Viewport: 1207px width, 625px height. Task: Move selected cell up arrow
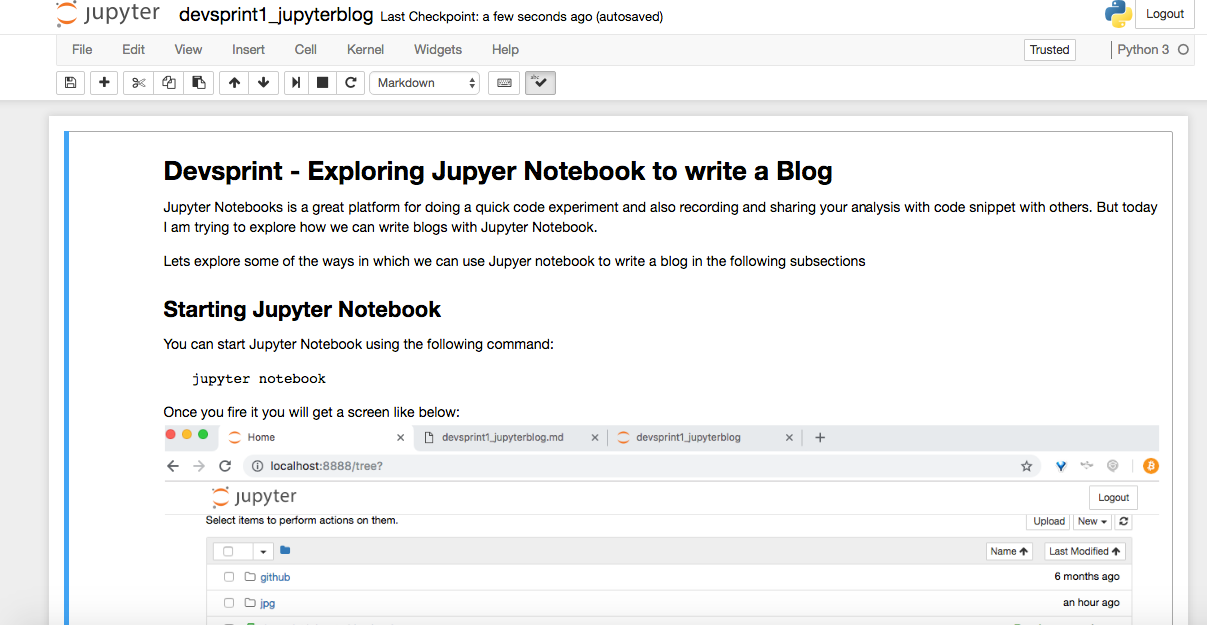pos(234,83)
